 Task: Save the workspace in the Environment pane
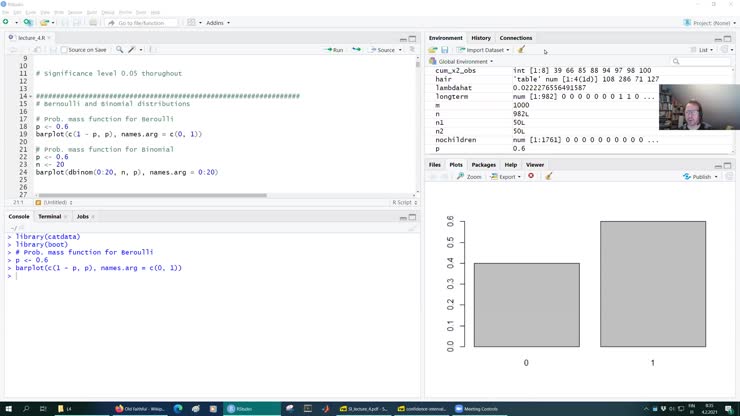(445, 50)
